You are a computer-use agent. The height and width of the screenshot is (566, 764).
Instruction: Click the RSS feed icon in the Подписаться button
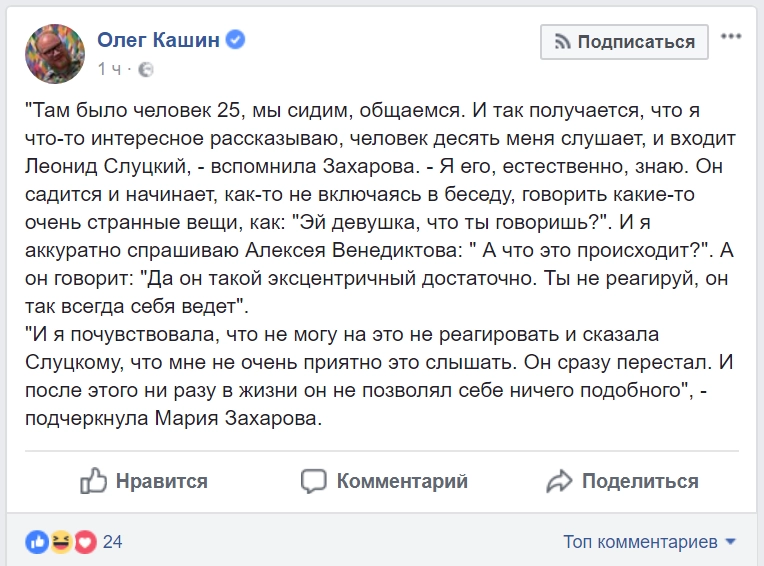(x=562, y=42)
